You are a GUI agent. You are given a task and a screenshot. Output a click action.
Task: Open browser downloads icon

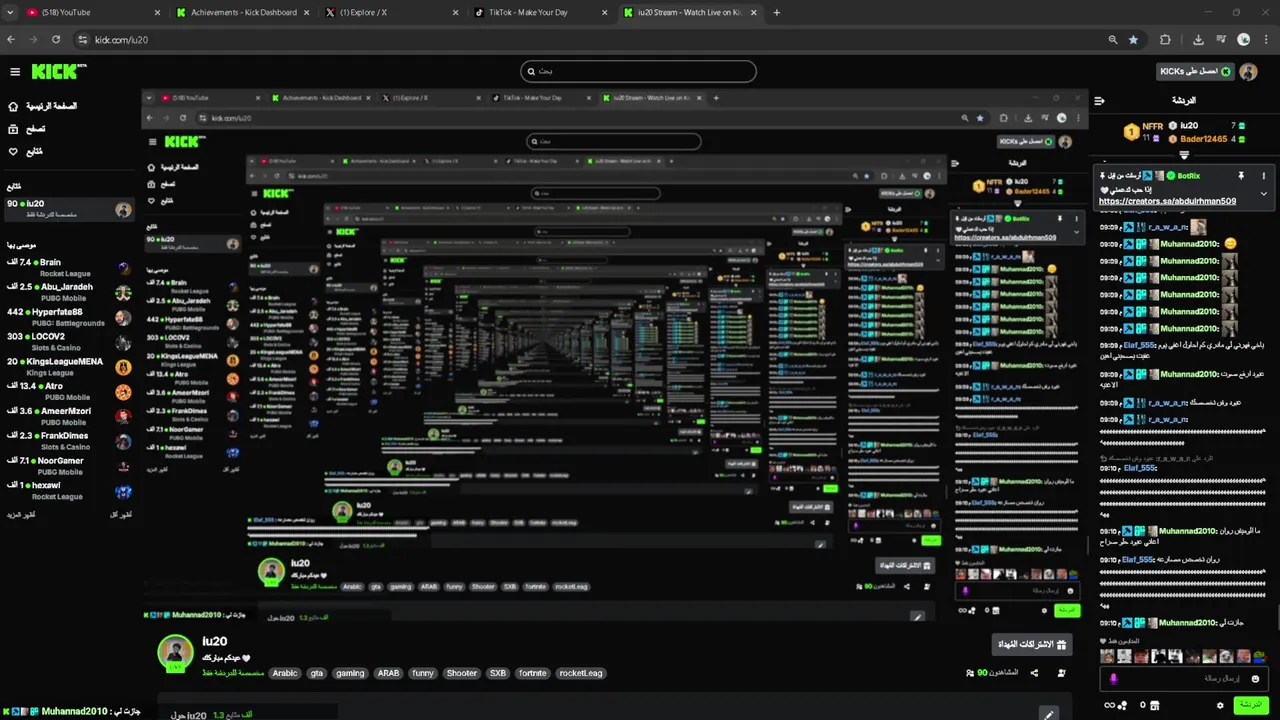pos(1198,40)
